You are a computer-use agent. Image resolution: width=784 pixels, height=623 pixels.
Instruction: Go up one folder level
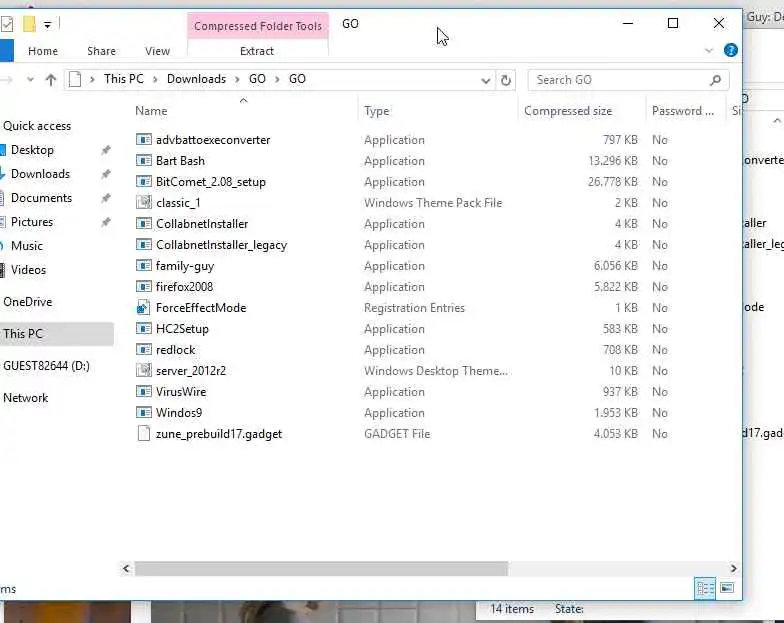(x=50, y=80)
